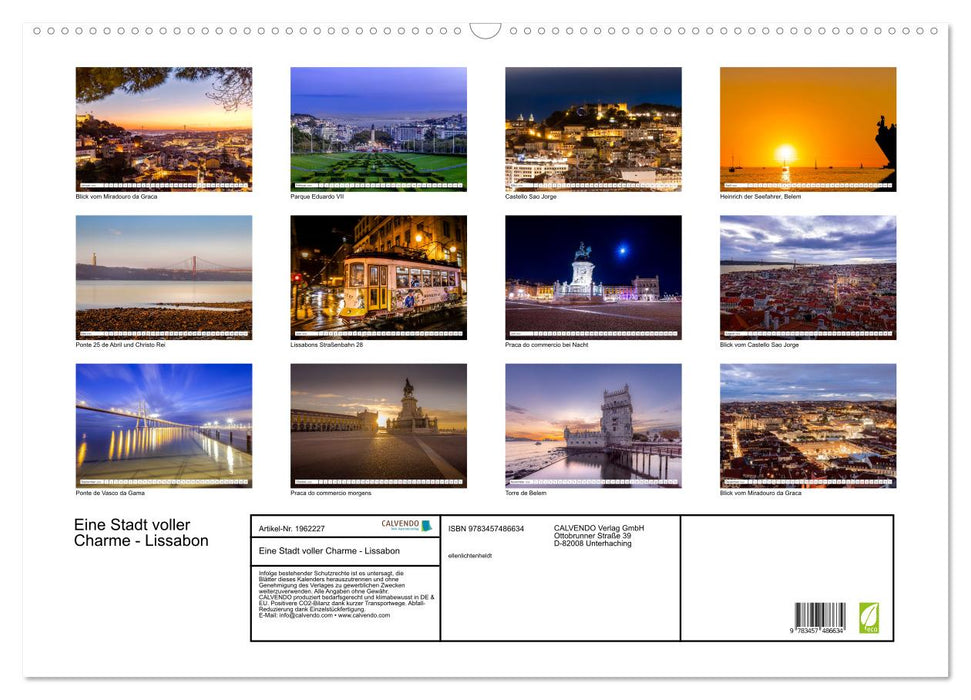The width and height of the screenshot is (971, 700).
Task: Click the Ponte de Vasco da Gama photo
Action: [x=164, y=425]
